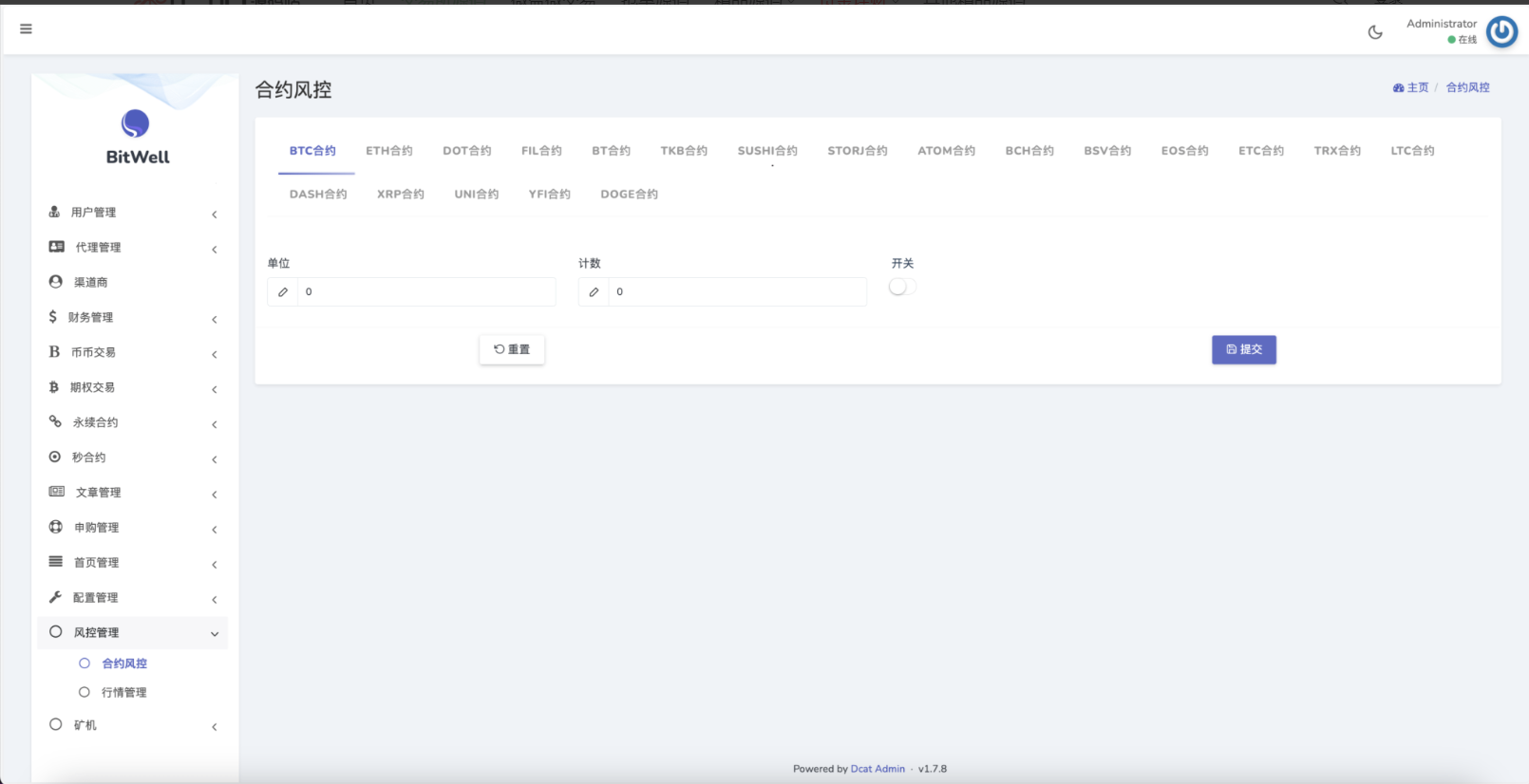Image resolution: width=1529 pixels, height=784 pixels.
Task: Click the 配置管理 wrench icon
Action: coord(55,597)
